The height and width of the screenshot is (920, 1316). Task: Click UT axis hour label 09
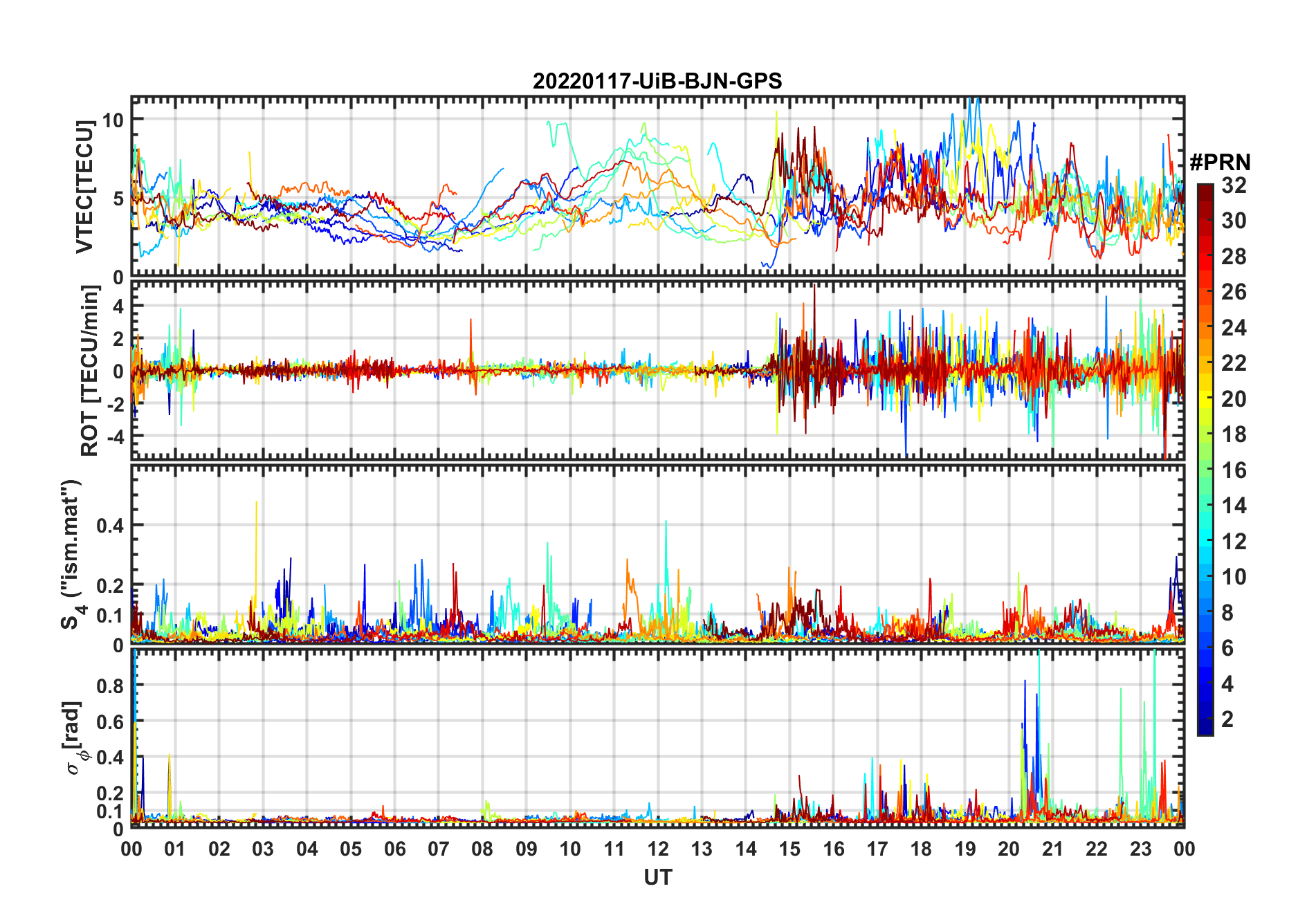click(x=527, y=849)
